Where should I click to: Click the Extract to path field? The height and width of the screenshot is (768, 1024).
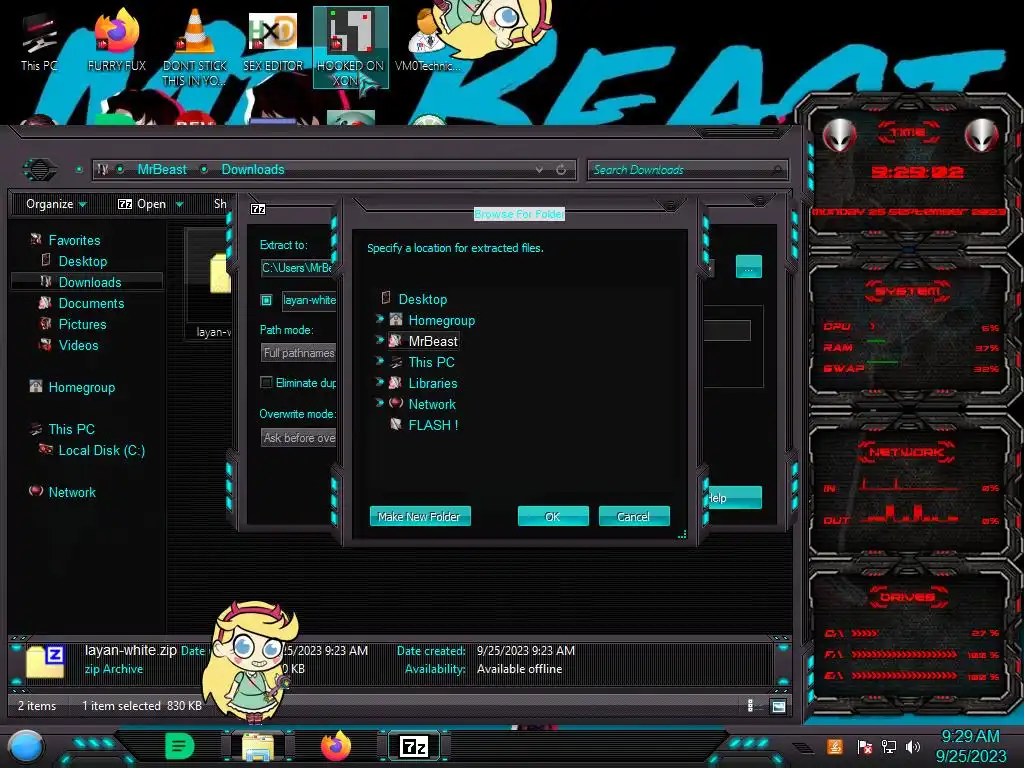[x=298, y=268]
